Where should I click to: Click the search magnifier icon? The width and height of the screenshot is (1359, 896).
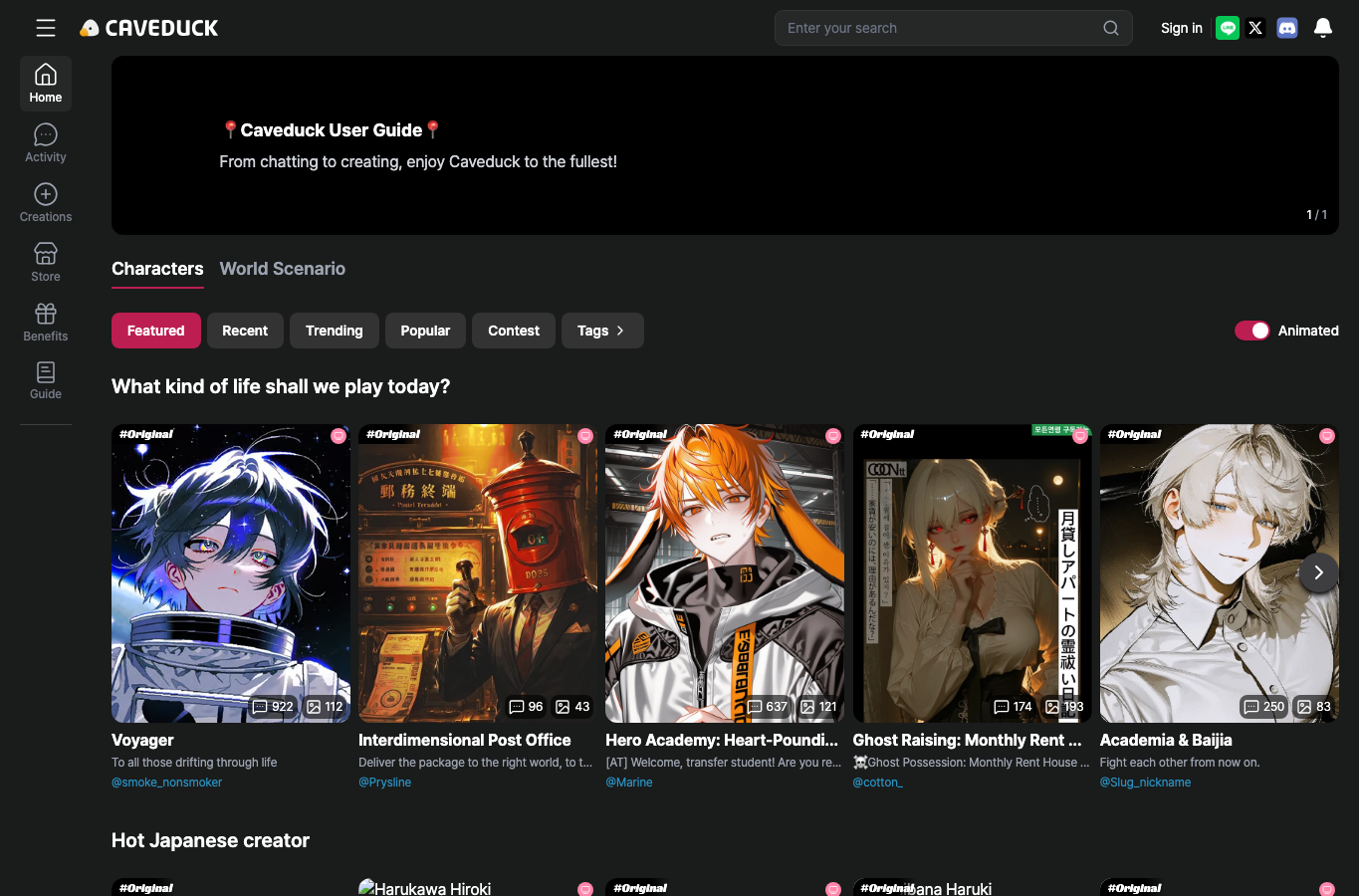[x=1111, y=28]
